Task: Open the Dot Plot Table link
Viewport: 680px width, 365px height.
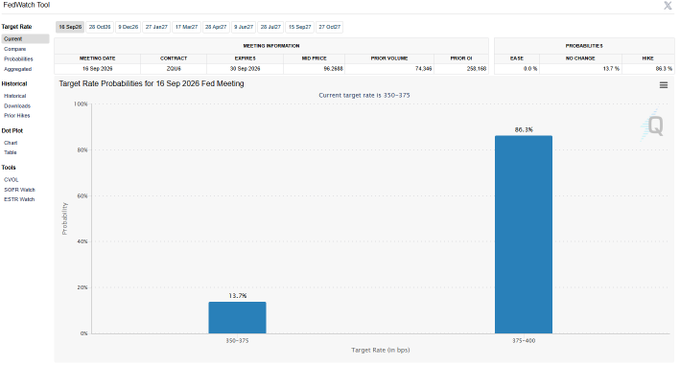Action: point(10,152)
